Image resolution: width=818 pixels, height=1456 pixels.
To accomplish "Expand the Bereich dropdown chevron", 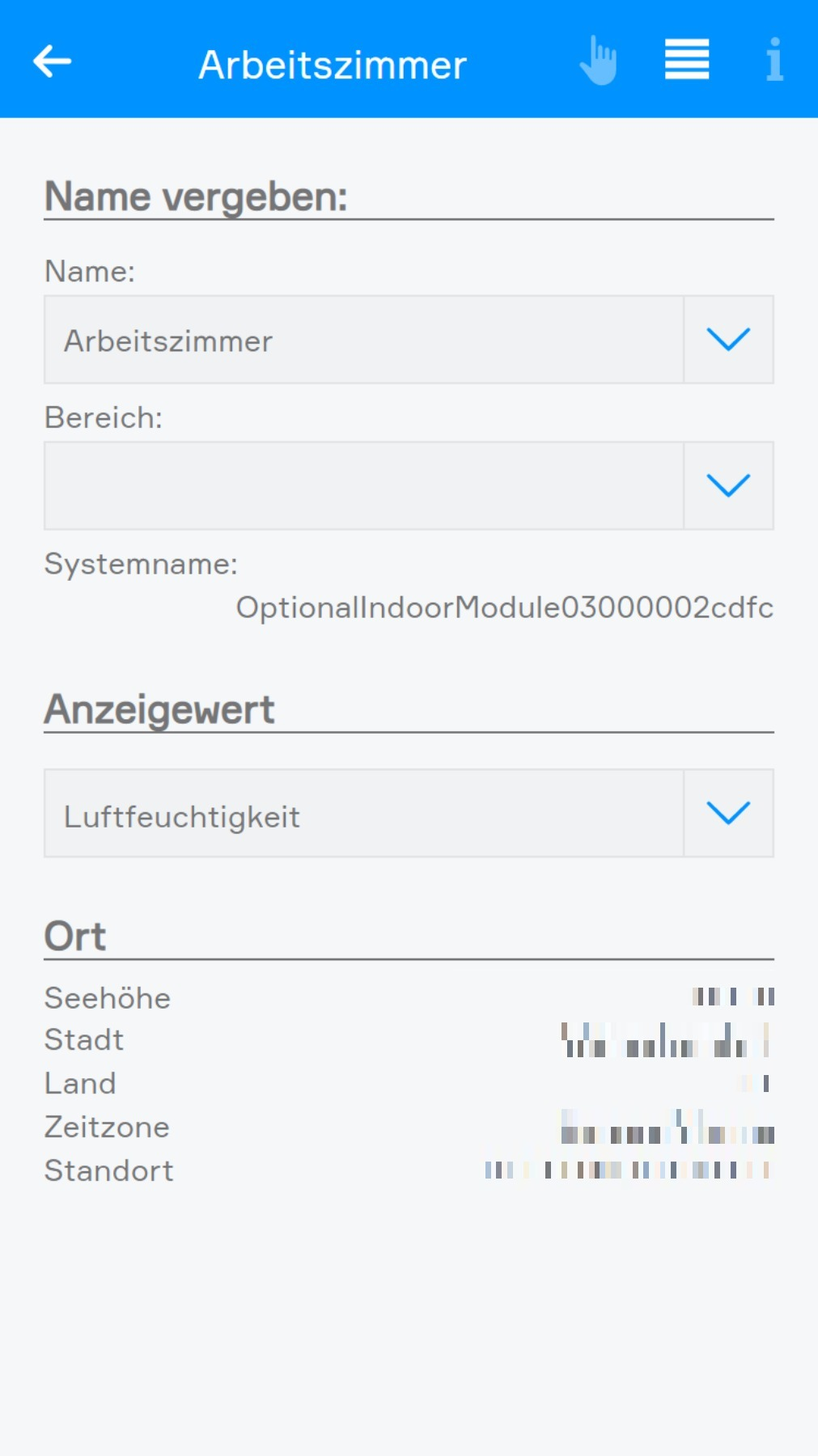I will (728, 486).
